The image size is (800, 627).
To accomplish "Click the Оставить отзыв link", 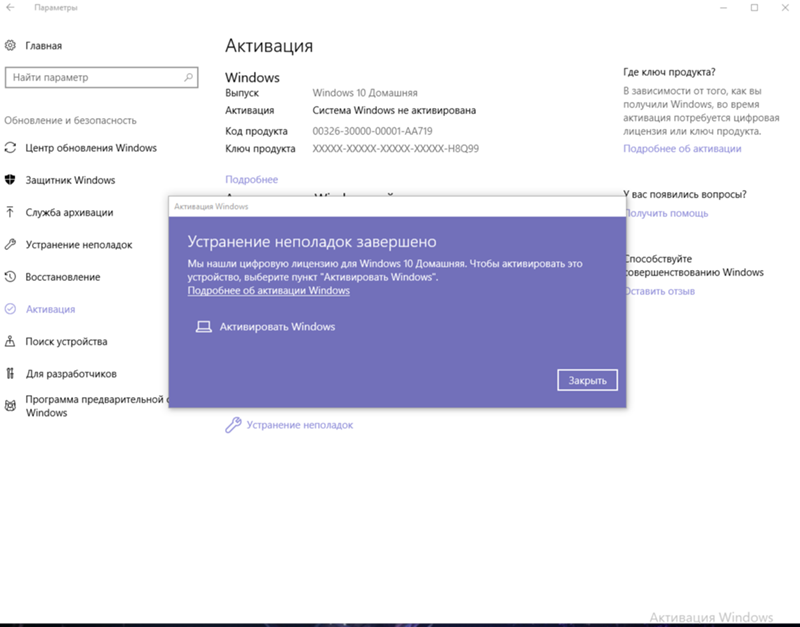I will coord(660,291).
